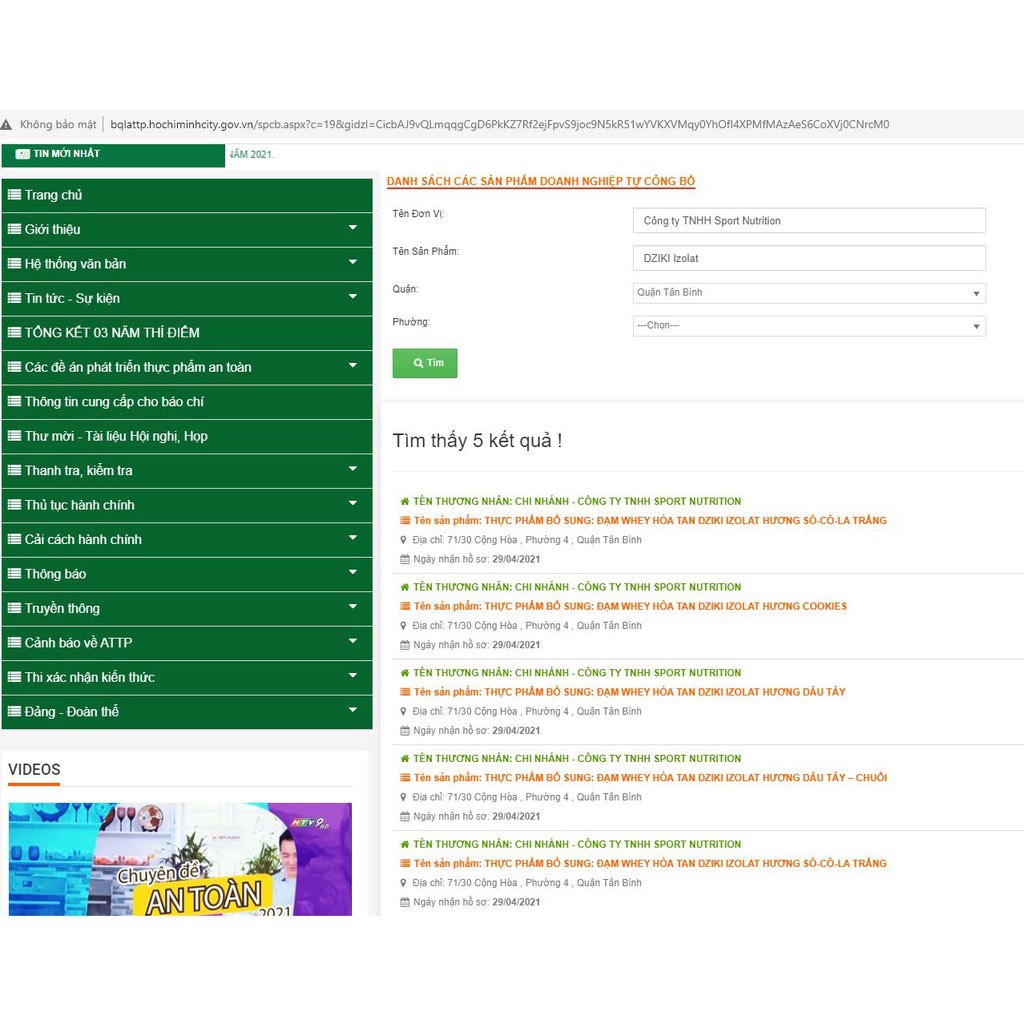Click list icon before the COOKIES product name

(x=405, y=606)
